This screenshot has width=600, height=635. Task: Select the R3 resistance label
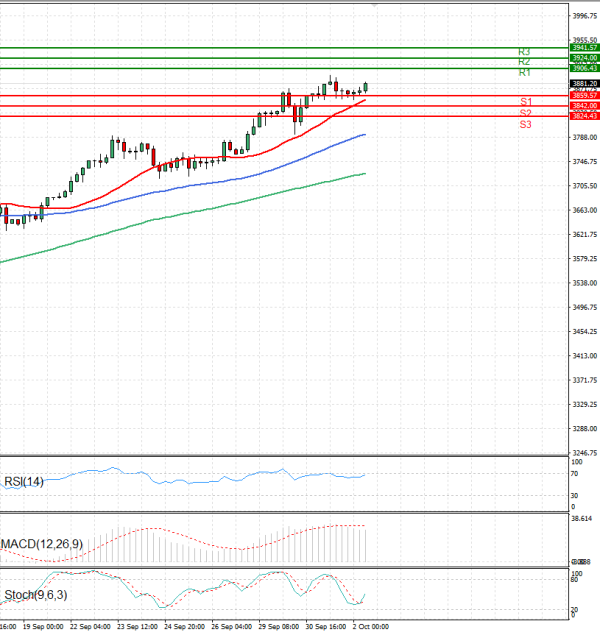524,51
